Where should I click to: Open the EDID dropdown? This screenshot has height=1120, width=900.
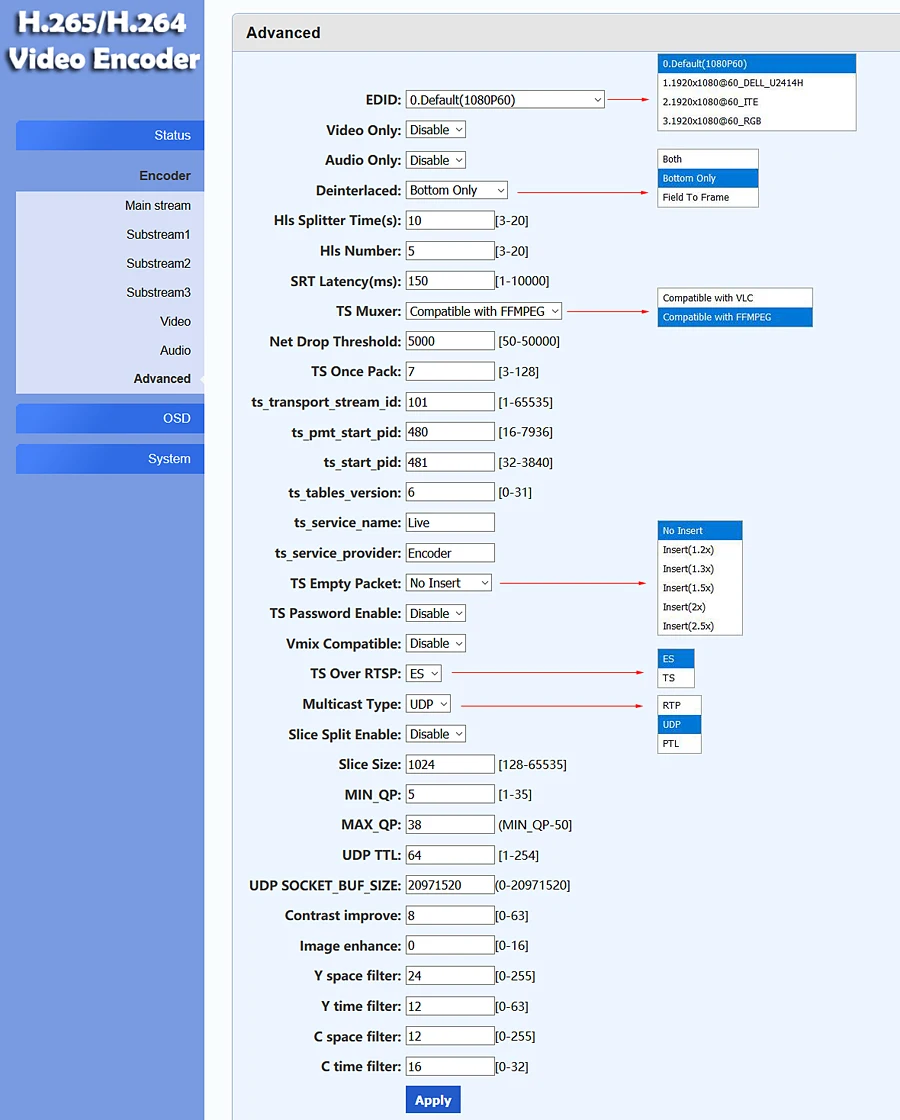[x=505, y=100]
